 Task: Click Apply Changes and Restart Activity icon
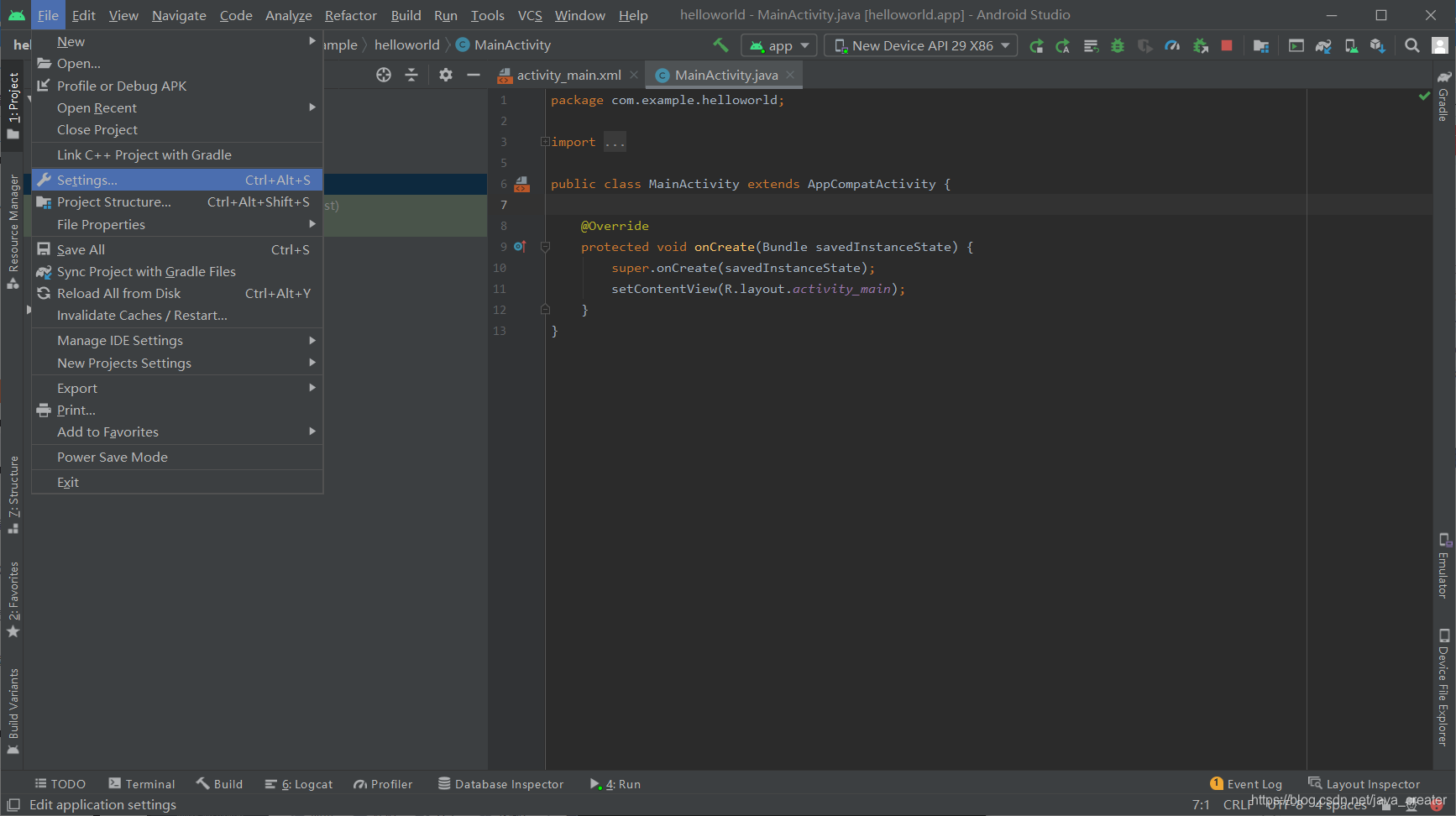[1064, 45]
